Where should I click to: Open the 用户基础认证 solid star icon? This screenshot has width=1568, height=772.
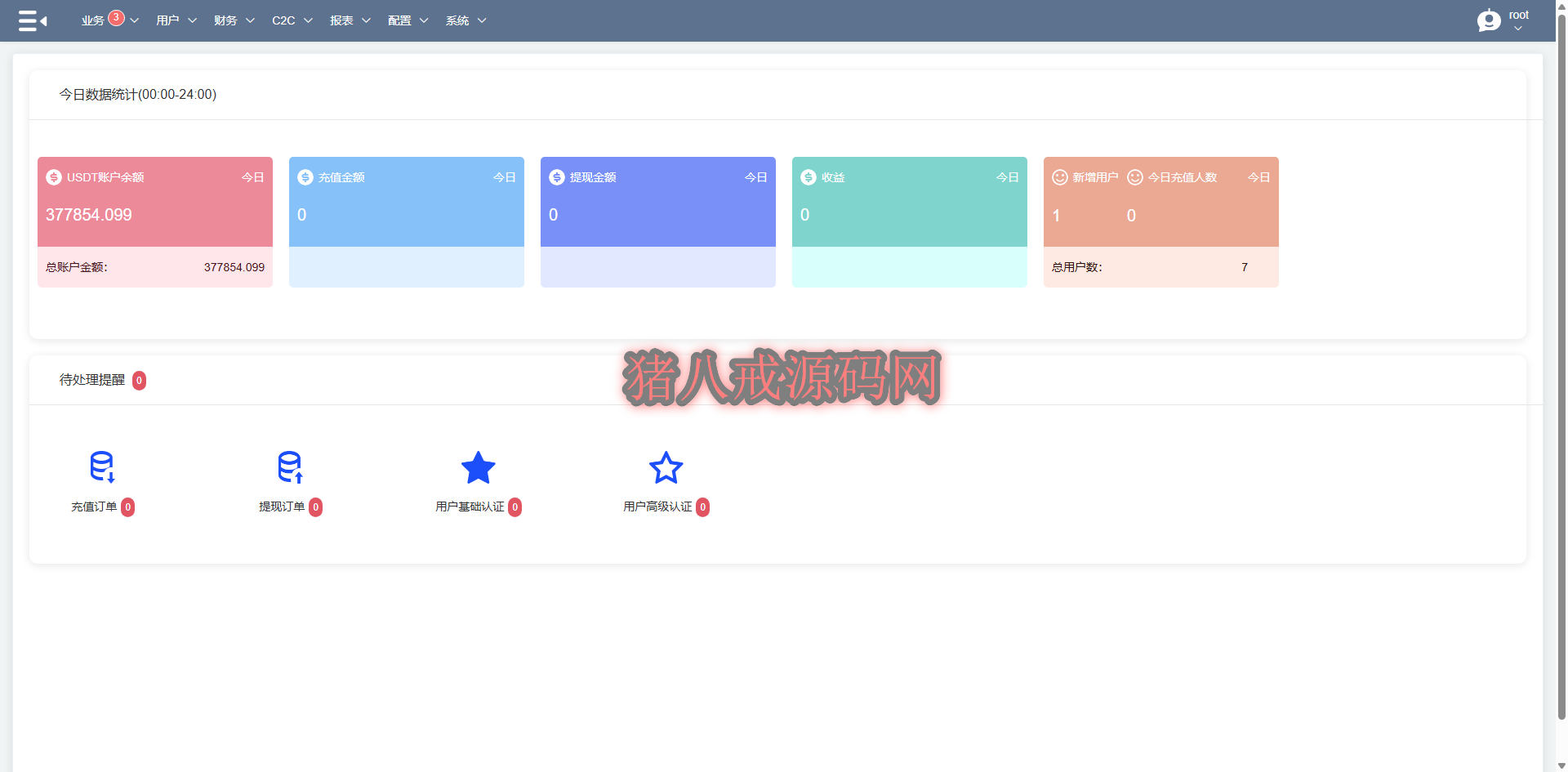[x=479, y=467]
